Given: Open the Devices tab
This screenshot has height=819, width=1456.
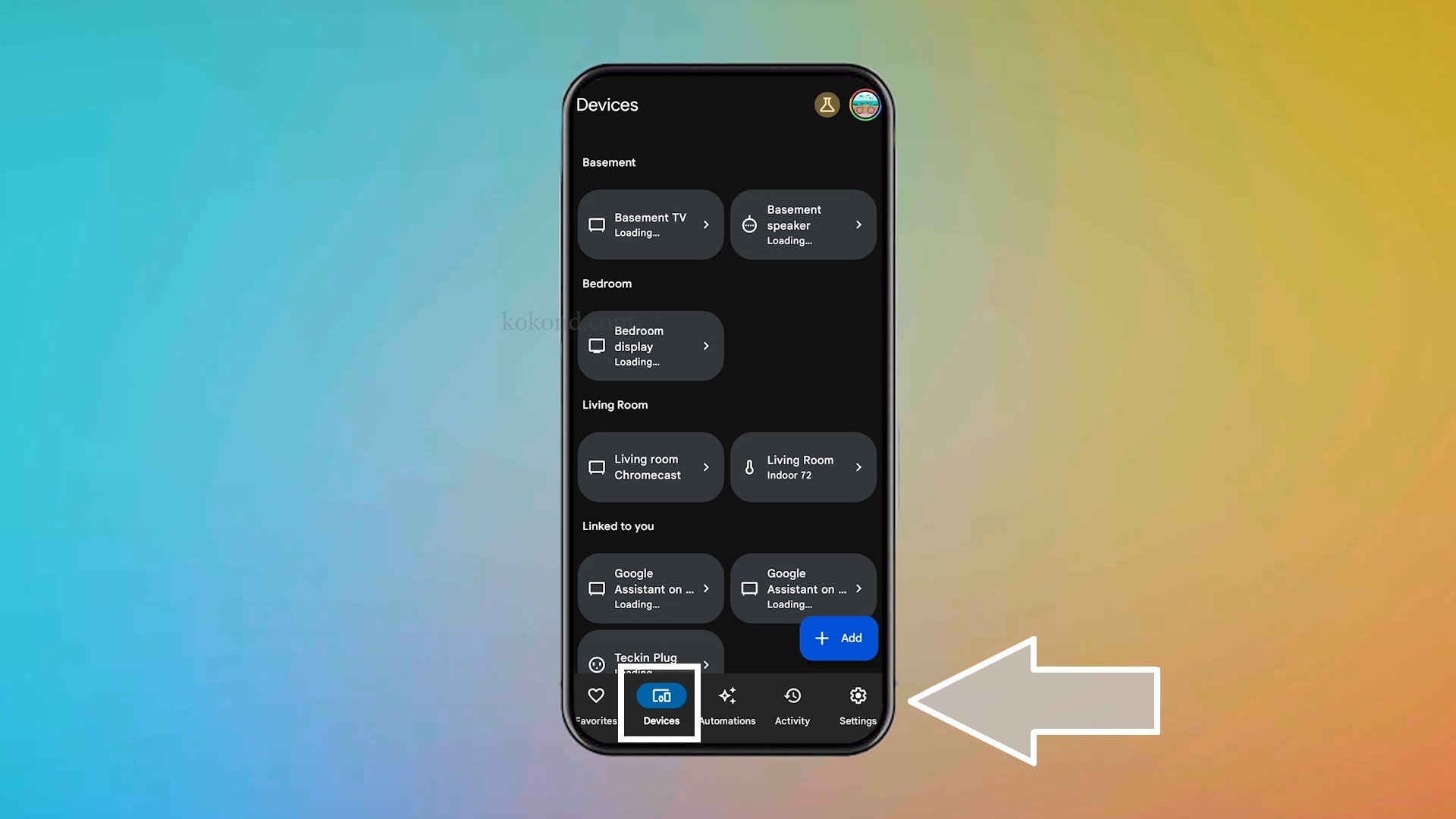Looking at the screenshot, I should [x=661, y=705].
